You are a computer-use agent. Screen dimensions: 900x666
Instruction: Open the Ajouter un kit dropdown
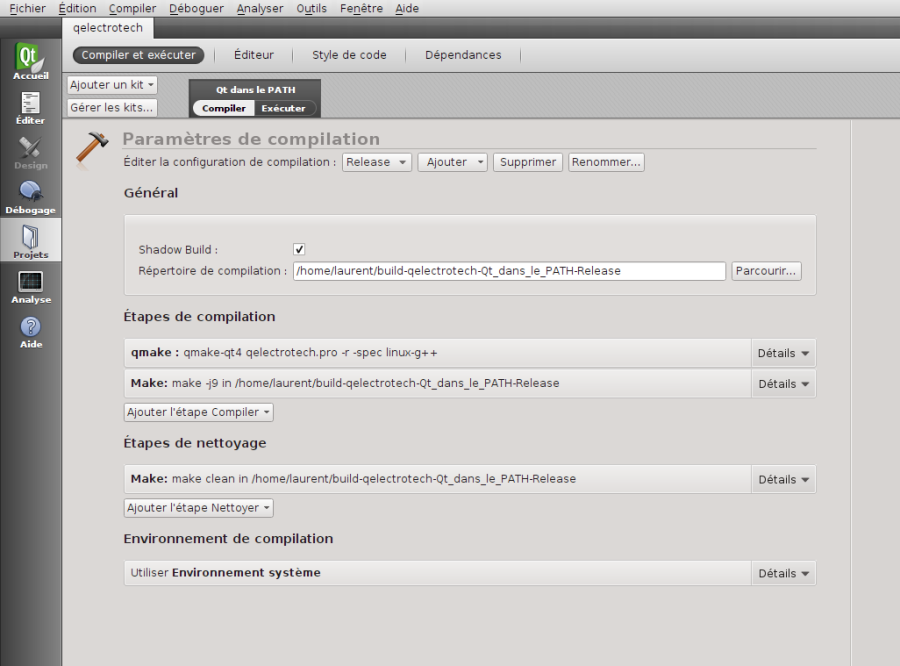[112, 85]
